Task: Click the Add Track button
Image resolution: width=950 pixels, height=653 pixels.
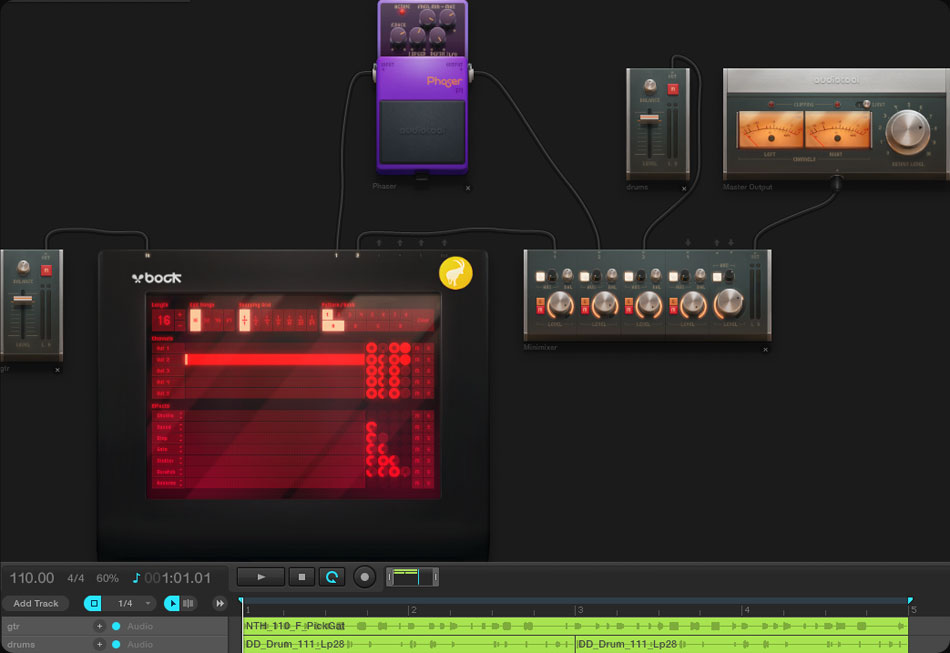Action: coord(36,603)
